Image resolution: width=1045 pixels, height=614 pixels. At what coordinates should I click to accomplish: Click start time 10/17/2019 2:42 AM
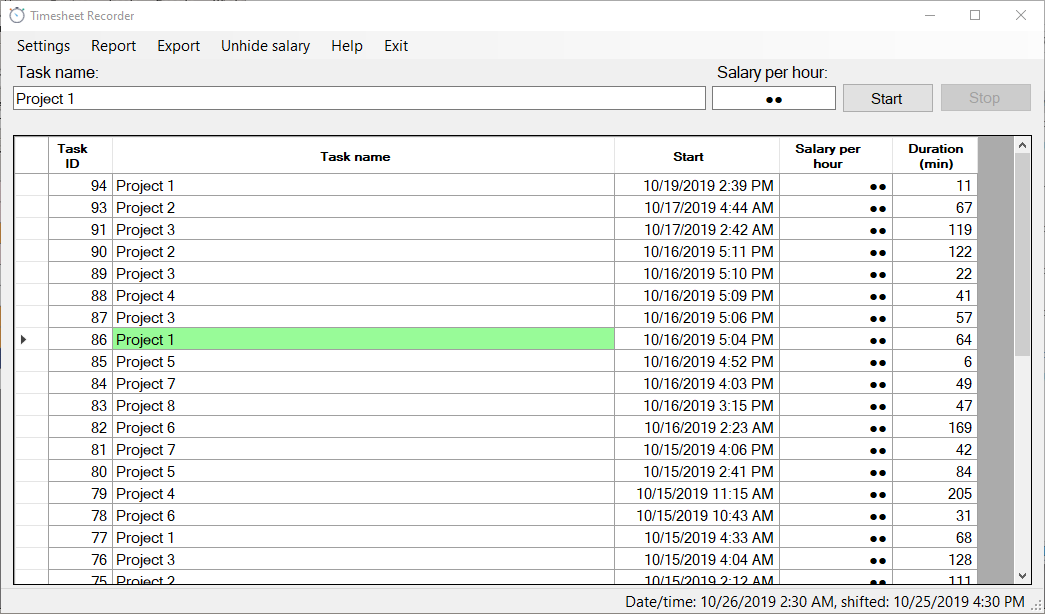[697, 229]
